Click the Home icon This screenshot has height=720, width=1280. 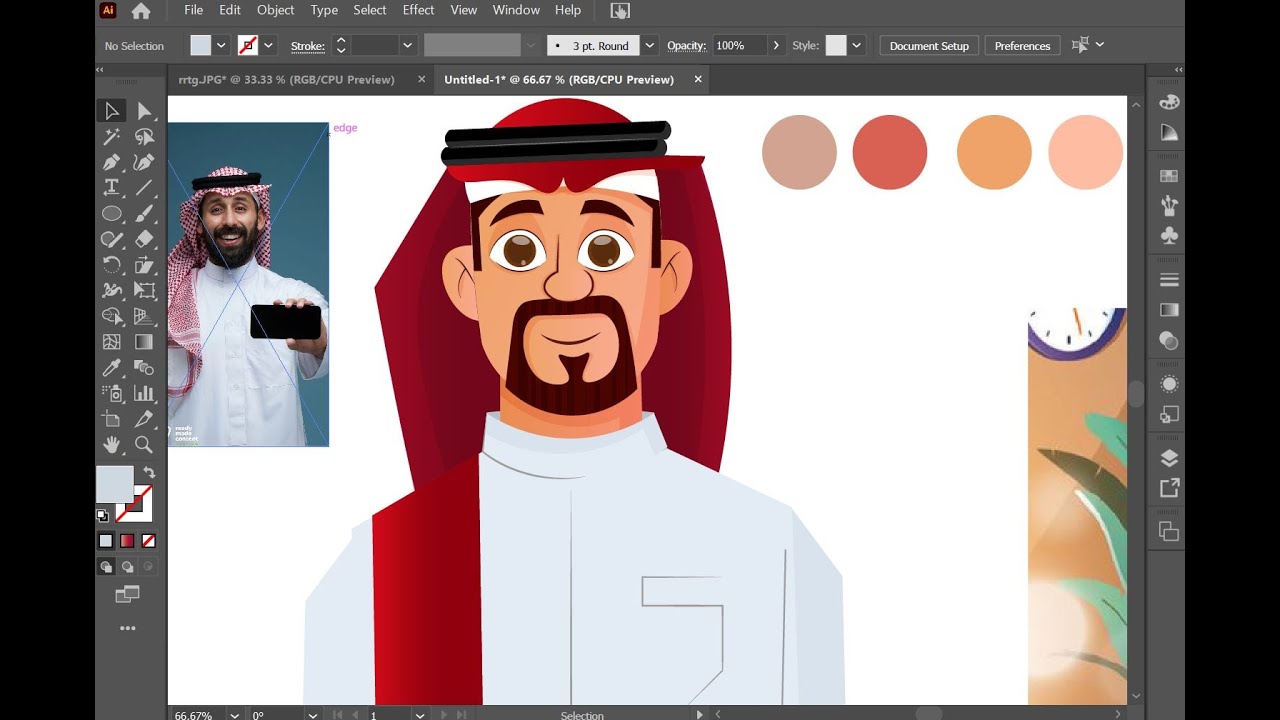point(141,11)
